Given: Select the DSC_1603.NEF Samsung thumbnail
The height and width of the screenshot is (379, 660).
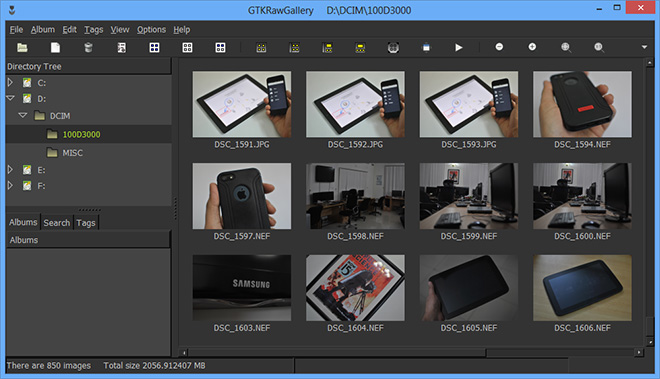Looking at the screenshot, I should pyautogui.click(x=242, y=288).
